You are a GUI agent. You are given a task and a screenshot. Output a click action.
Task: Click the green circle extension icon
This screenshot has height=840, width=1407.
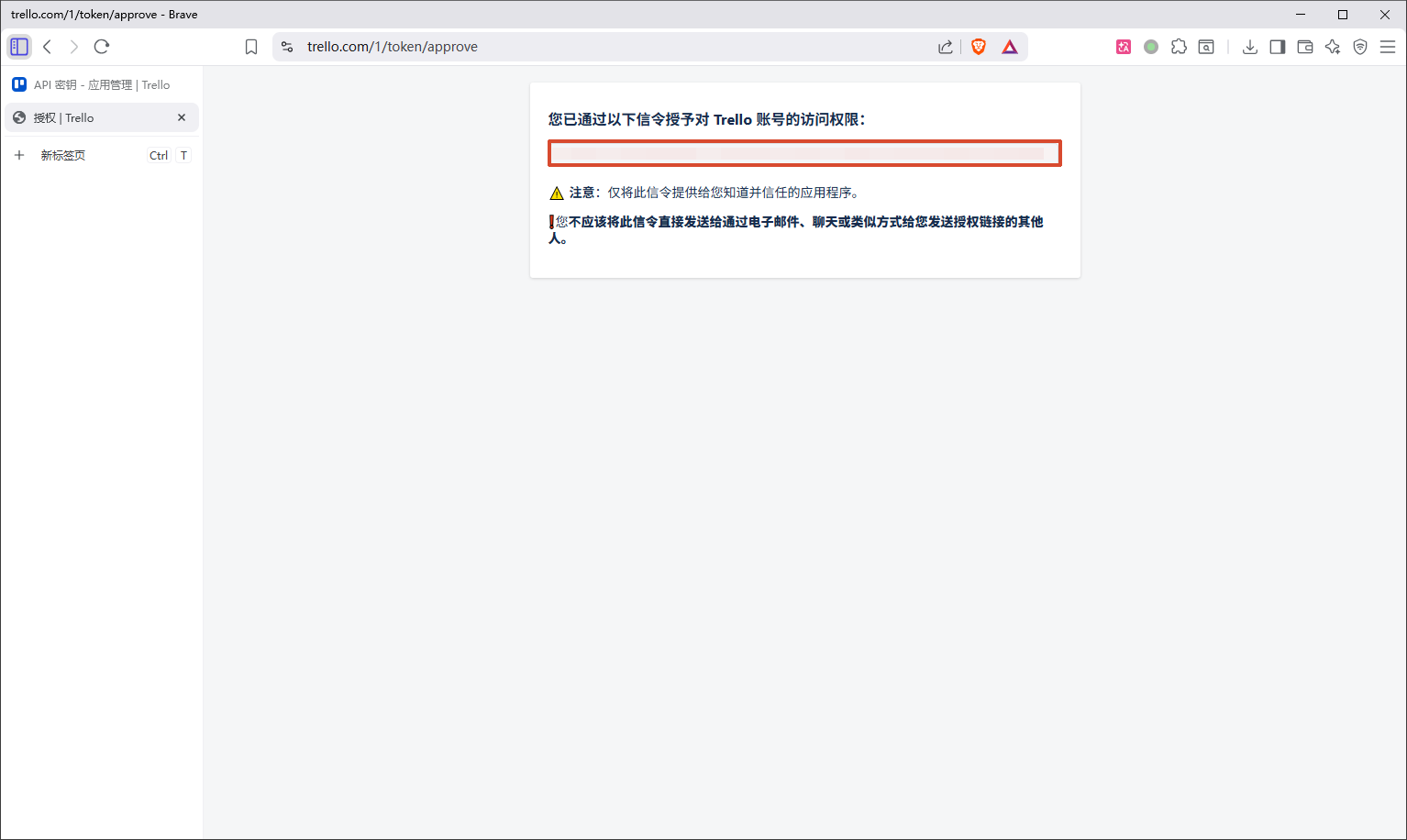click(1151, 47)
